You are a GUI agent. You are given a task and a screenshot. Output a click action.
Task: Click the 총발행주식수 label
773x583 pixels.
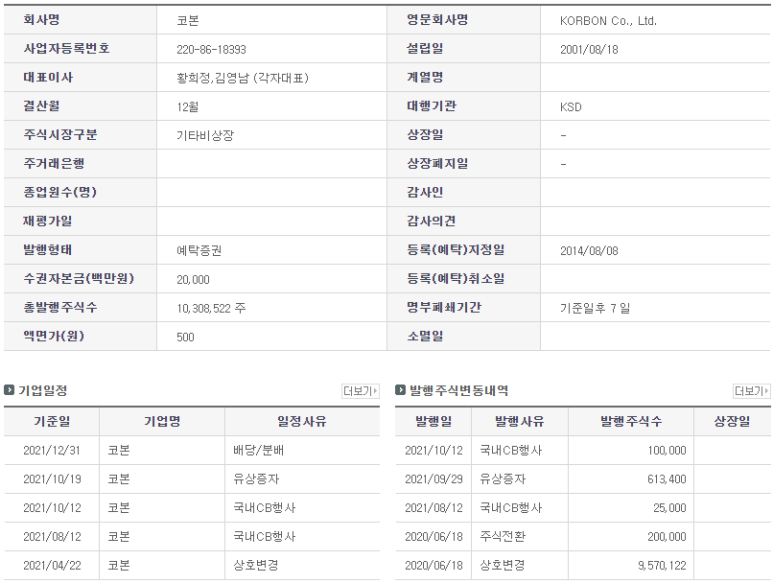click(x=60, y=307)
